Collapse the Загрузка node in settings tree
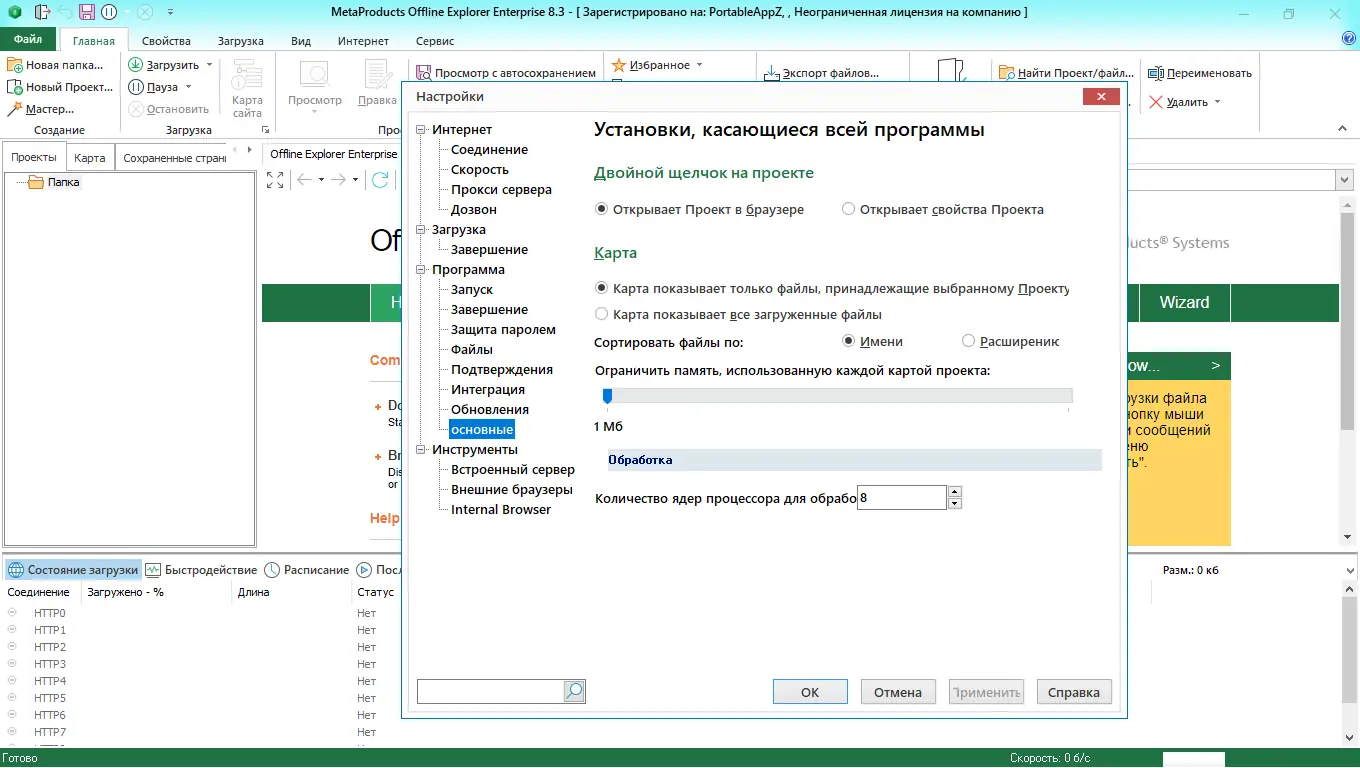 [422, 230]
